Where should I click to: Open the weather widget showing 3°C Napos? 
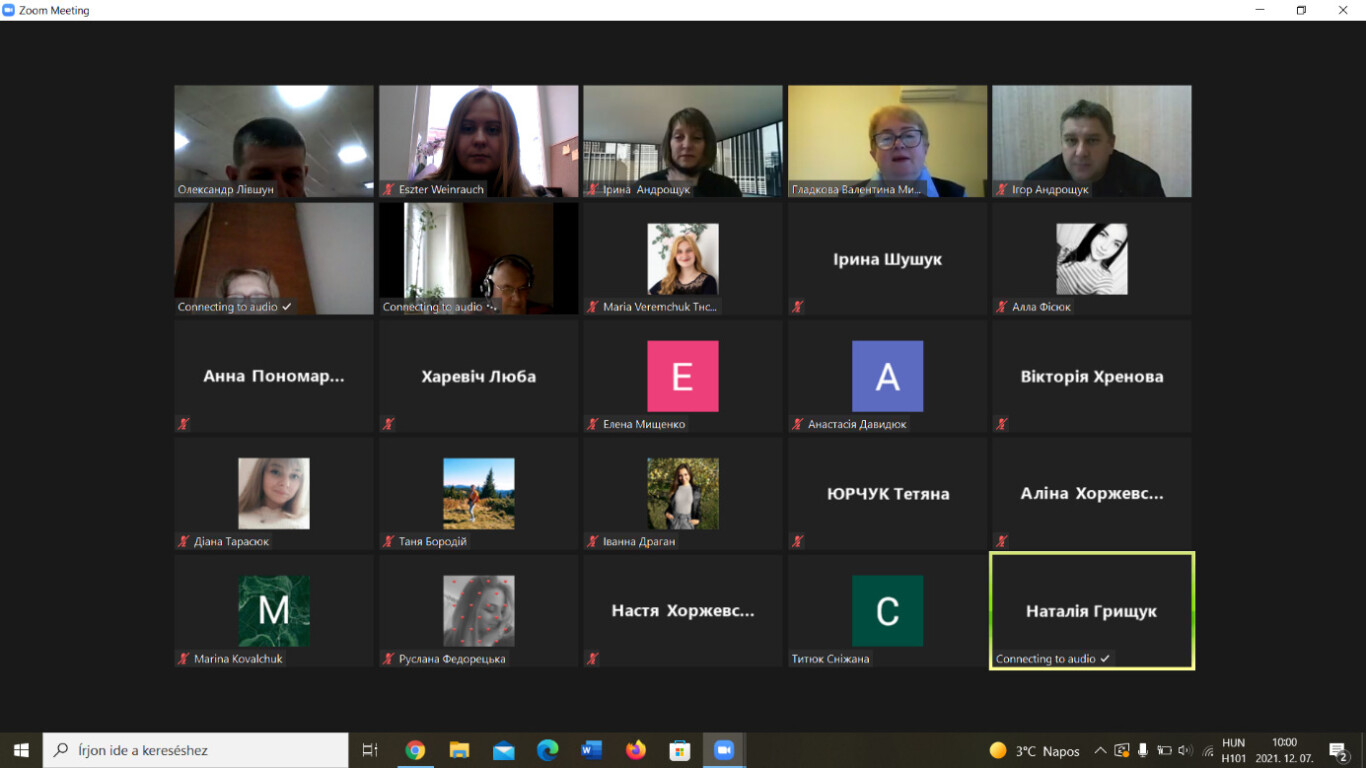[x=1034, y=750]
